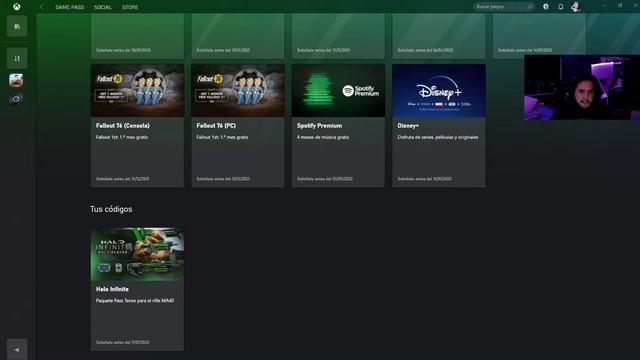The height and width of the screenshot is (360, 640).
Task: Open the SOCIAL tab
Action: tap(102, 7)
